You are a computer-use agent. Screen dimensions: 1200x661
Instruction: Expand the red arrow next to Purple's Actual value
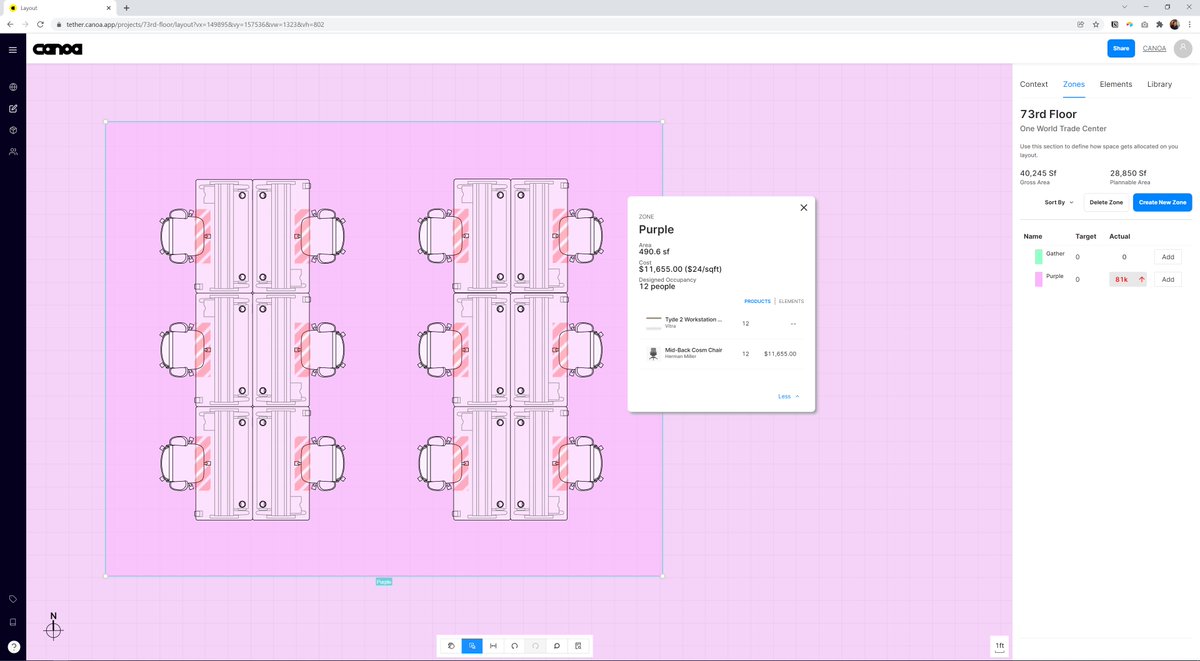pos(1141,279)
